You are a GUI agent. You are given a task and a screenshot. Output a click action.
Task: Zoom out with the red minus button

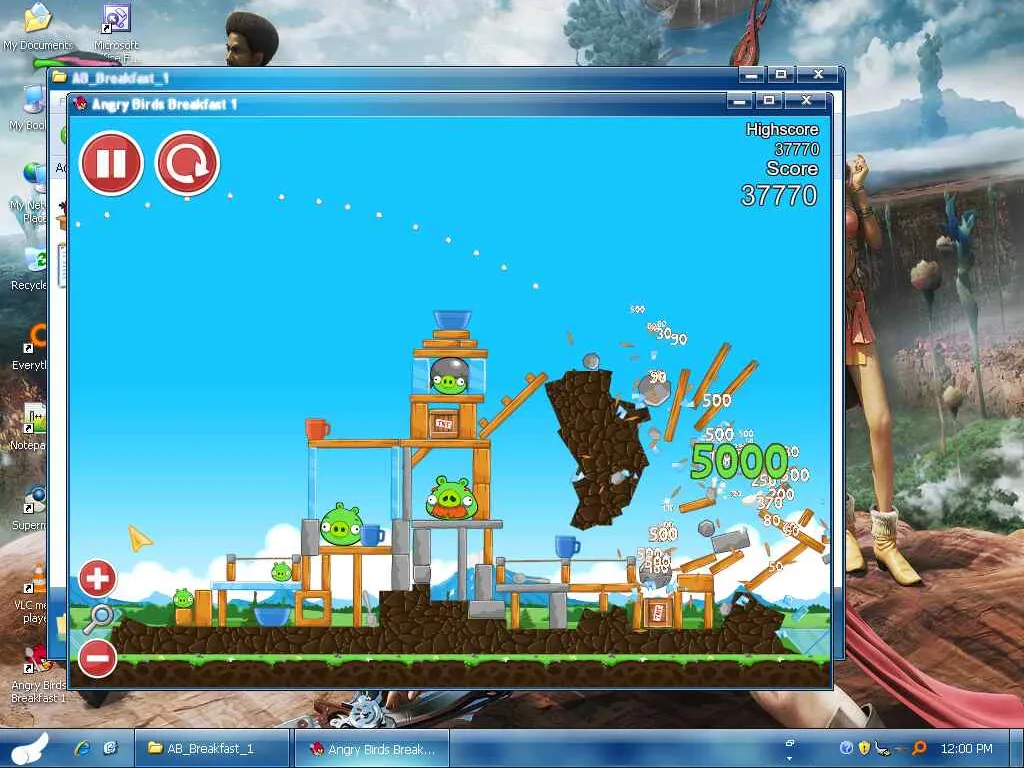(x=97, y=658)
